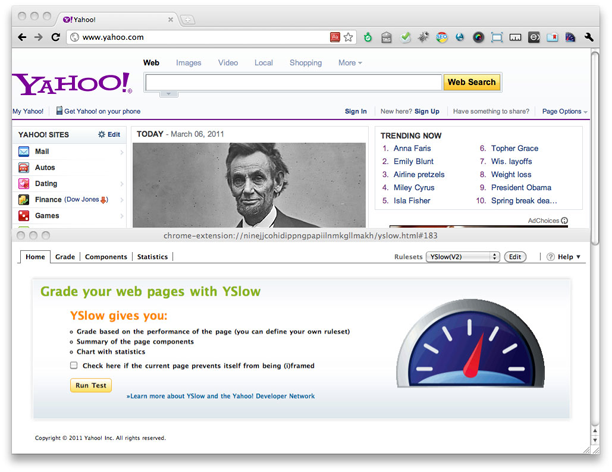612x472 pixels.
Task: Click the Games dice icon
Action: pos(23,216)
